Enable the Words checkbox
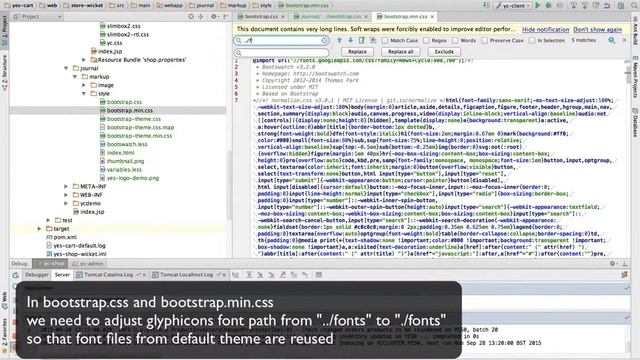 [x=455, y=40]
